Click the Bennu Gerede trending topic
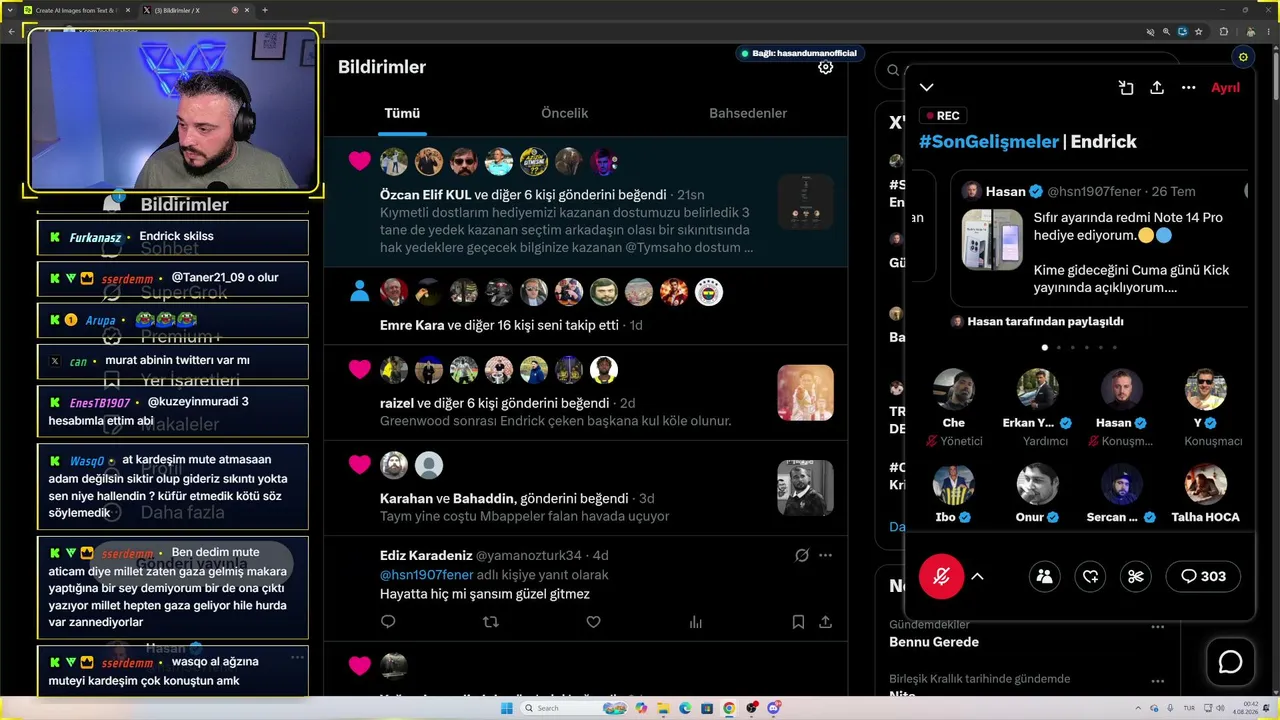The image size is (1280, 720). (934, 642)
